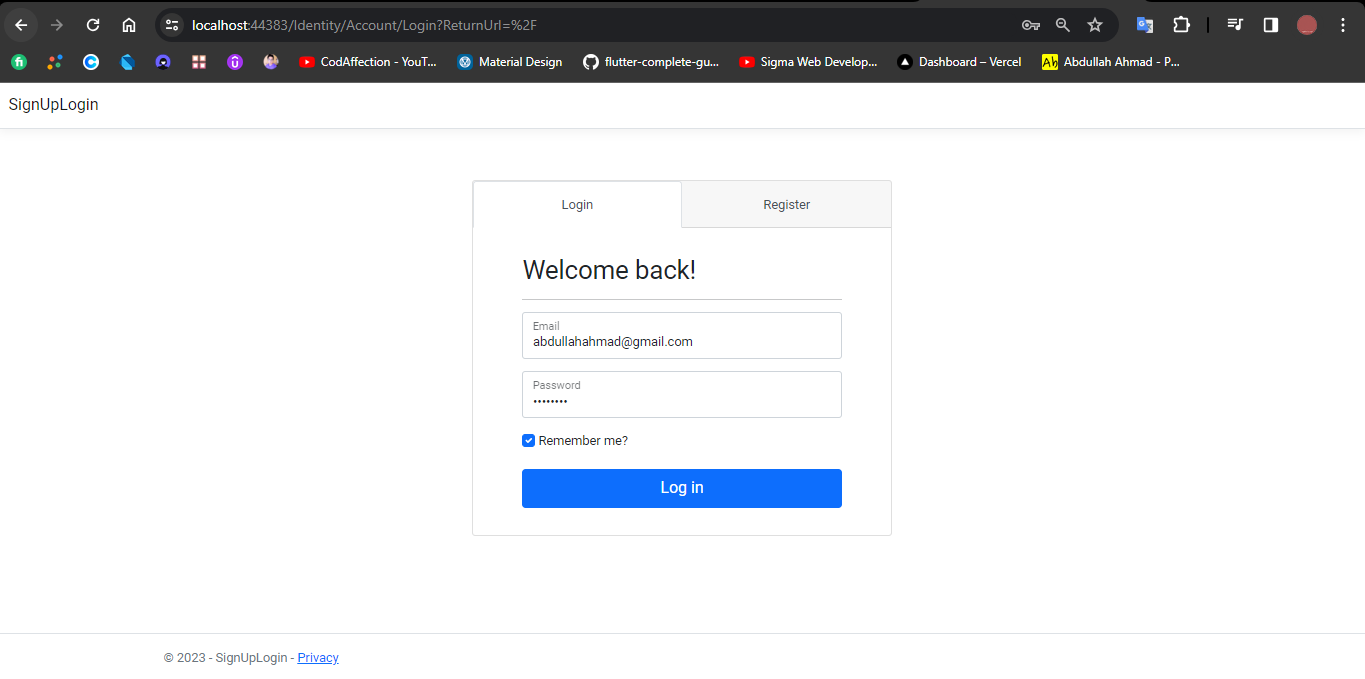Open the Sigma Web Development bookmark
The image size is (1365, 679).
pos(808,62)
